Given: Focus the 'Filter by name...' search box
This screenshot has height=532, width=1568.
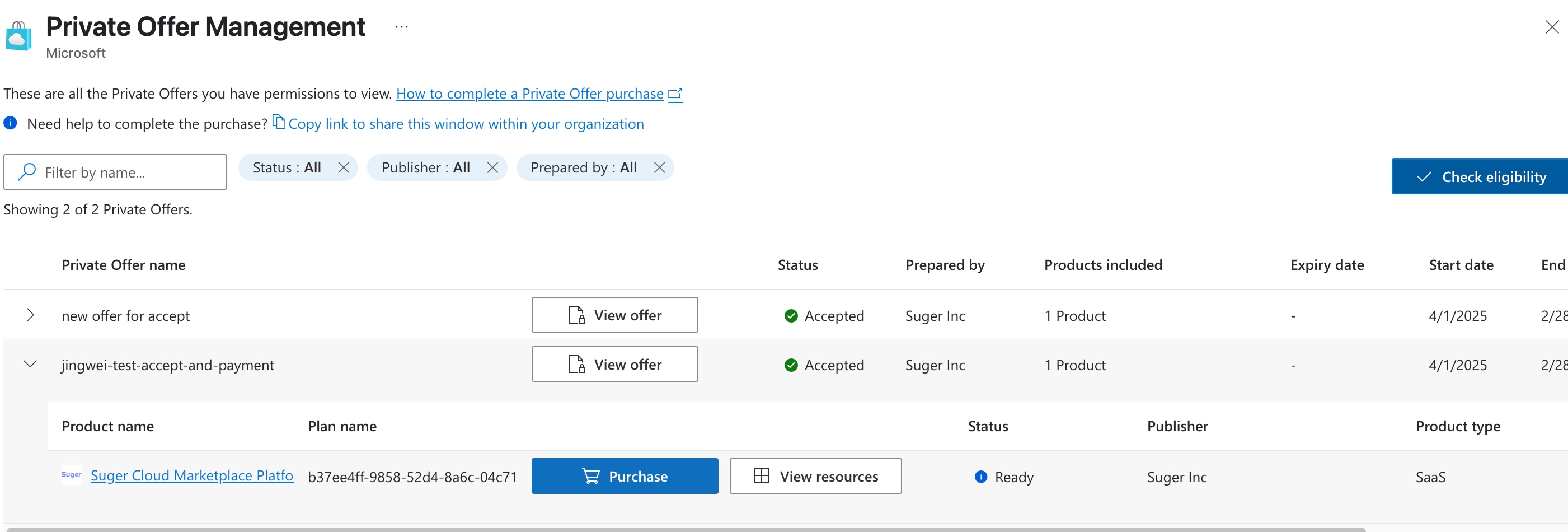Looking at the screenshot, I should point(115,172).
